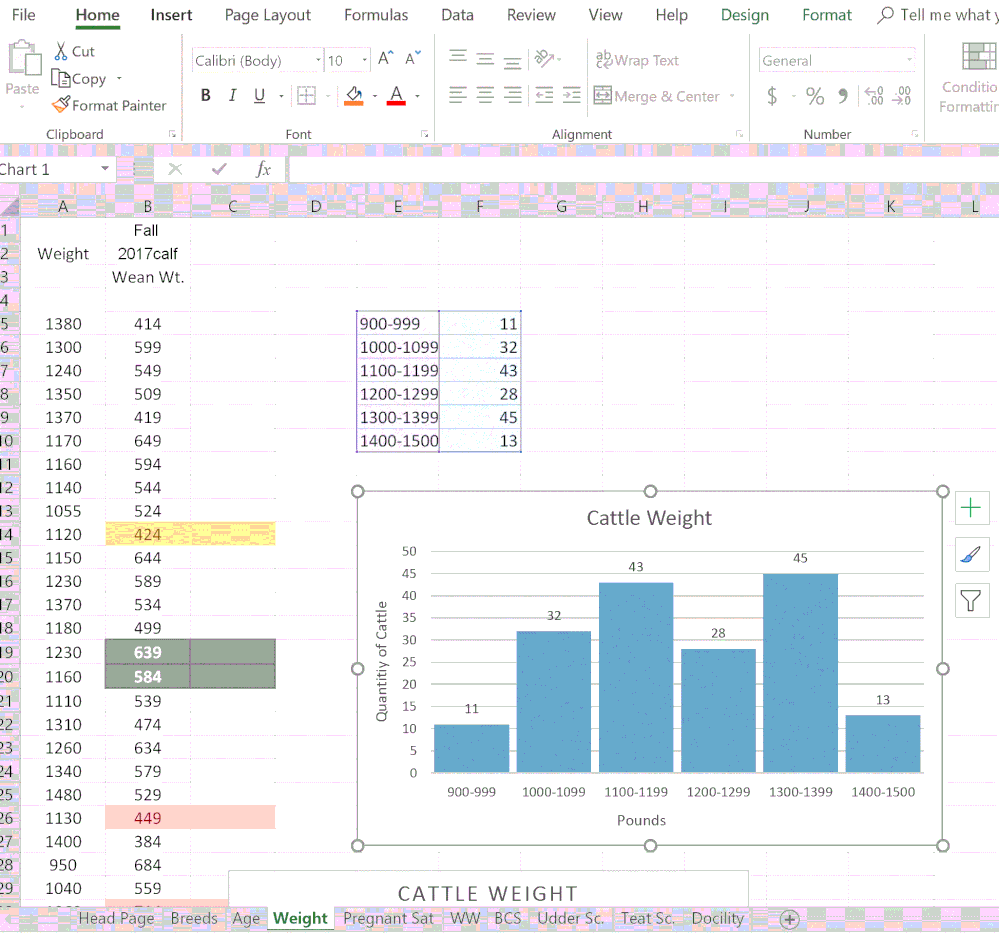
Task: Switch to the Design ribbon tab
Action: 744,15
